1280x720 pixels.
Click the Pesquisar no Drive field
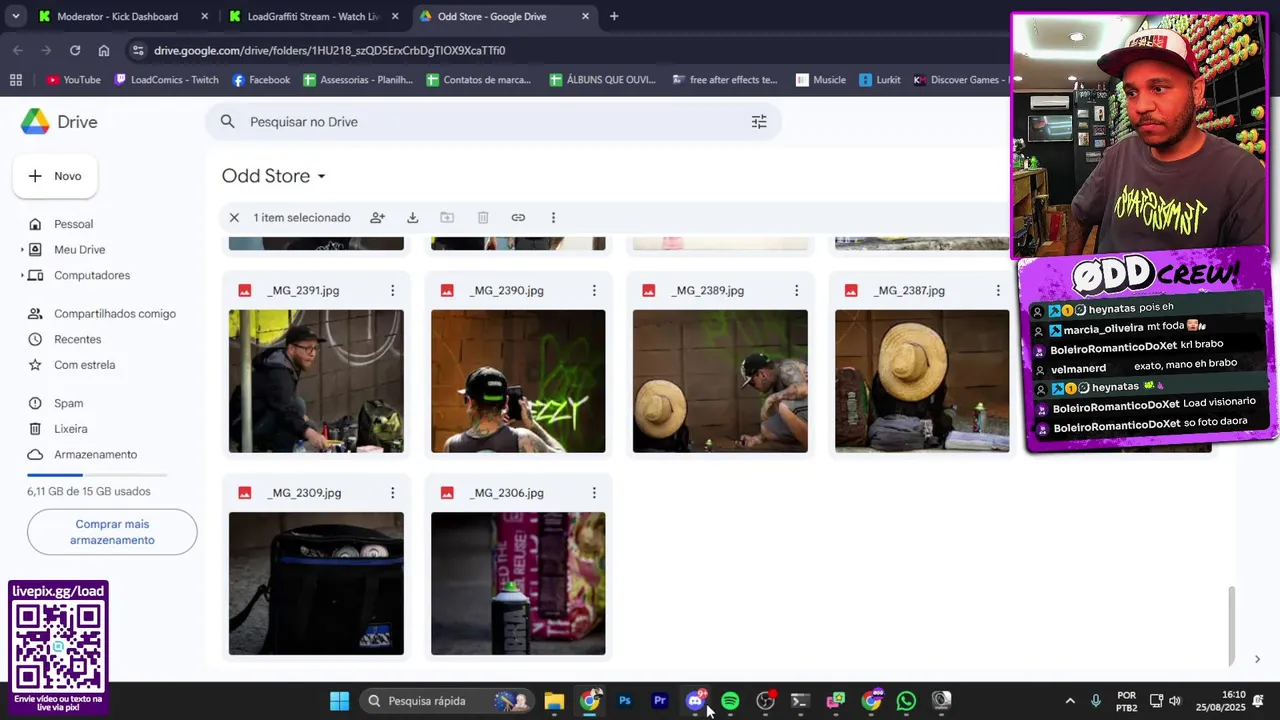pyautogui.click(x=493, y=121)
